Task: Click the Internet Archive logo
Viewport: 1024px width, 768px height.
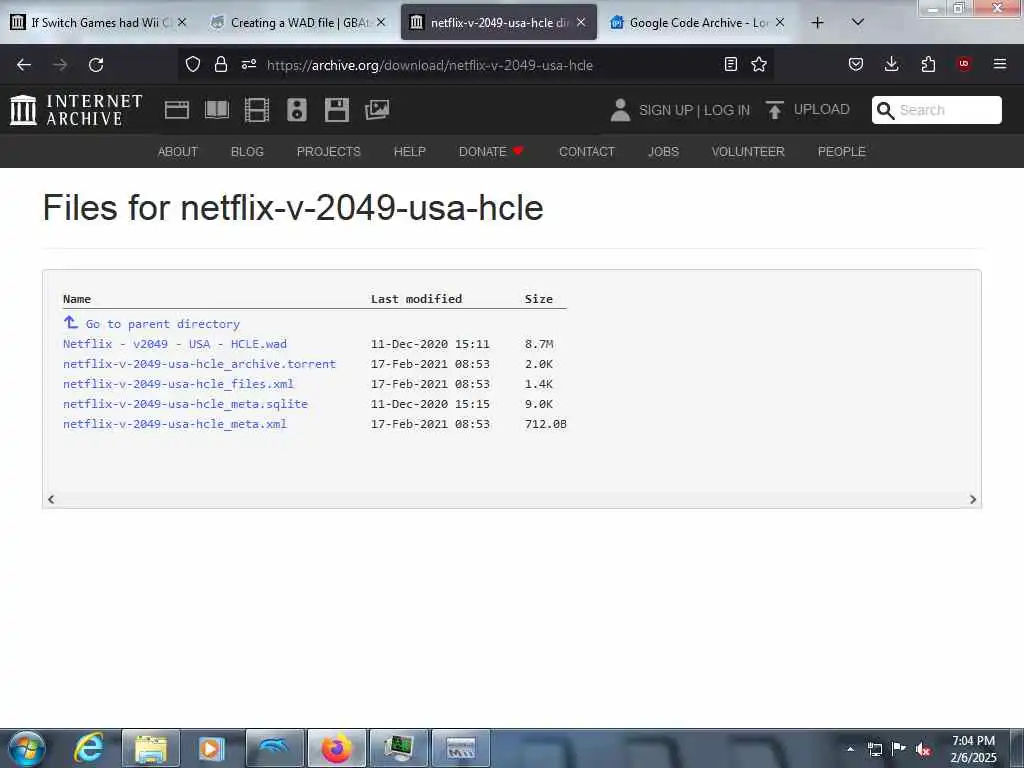Action: tap(76, 110)
